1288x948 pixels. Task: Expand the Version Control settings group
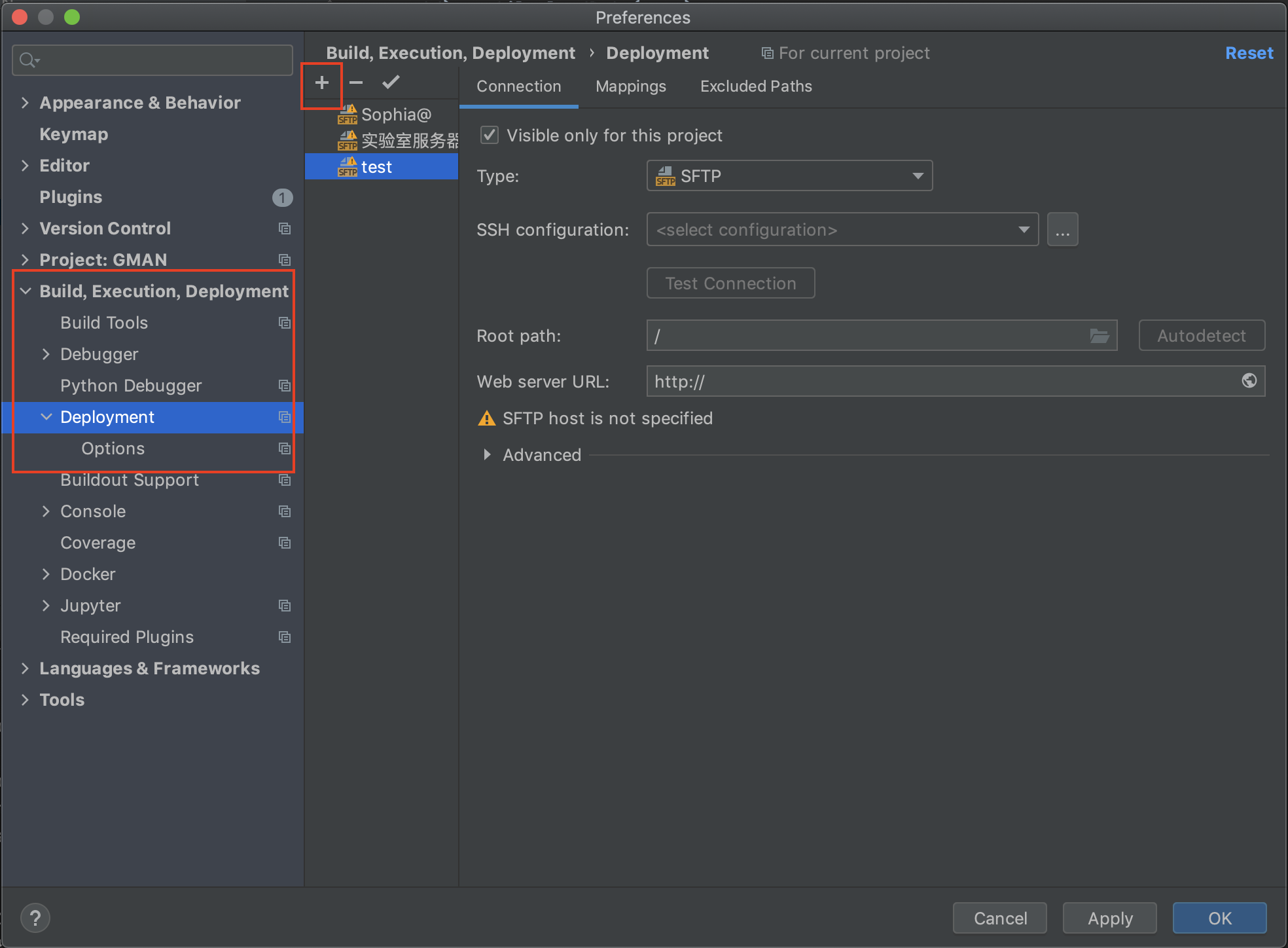(25, 228)
